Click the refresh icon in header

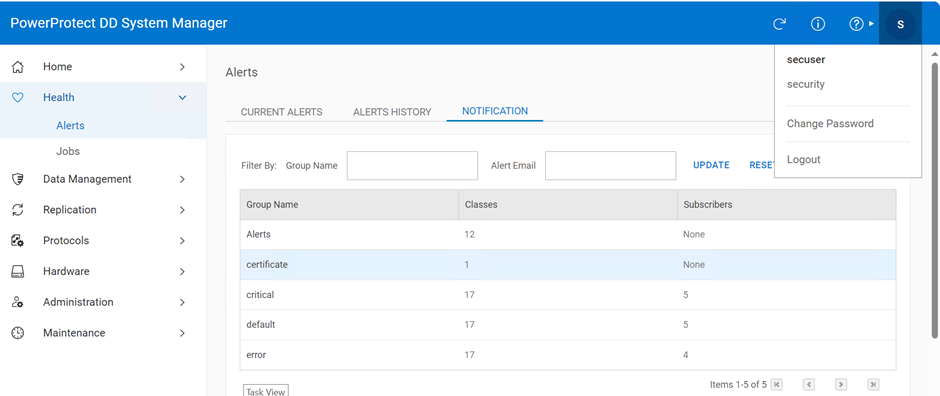click(x=779, y=24)
